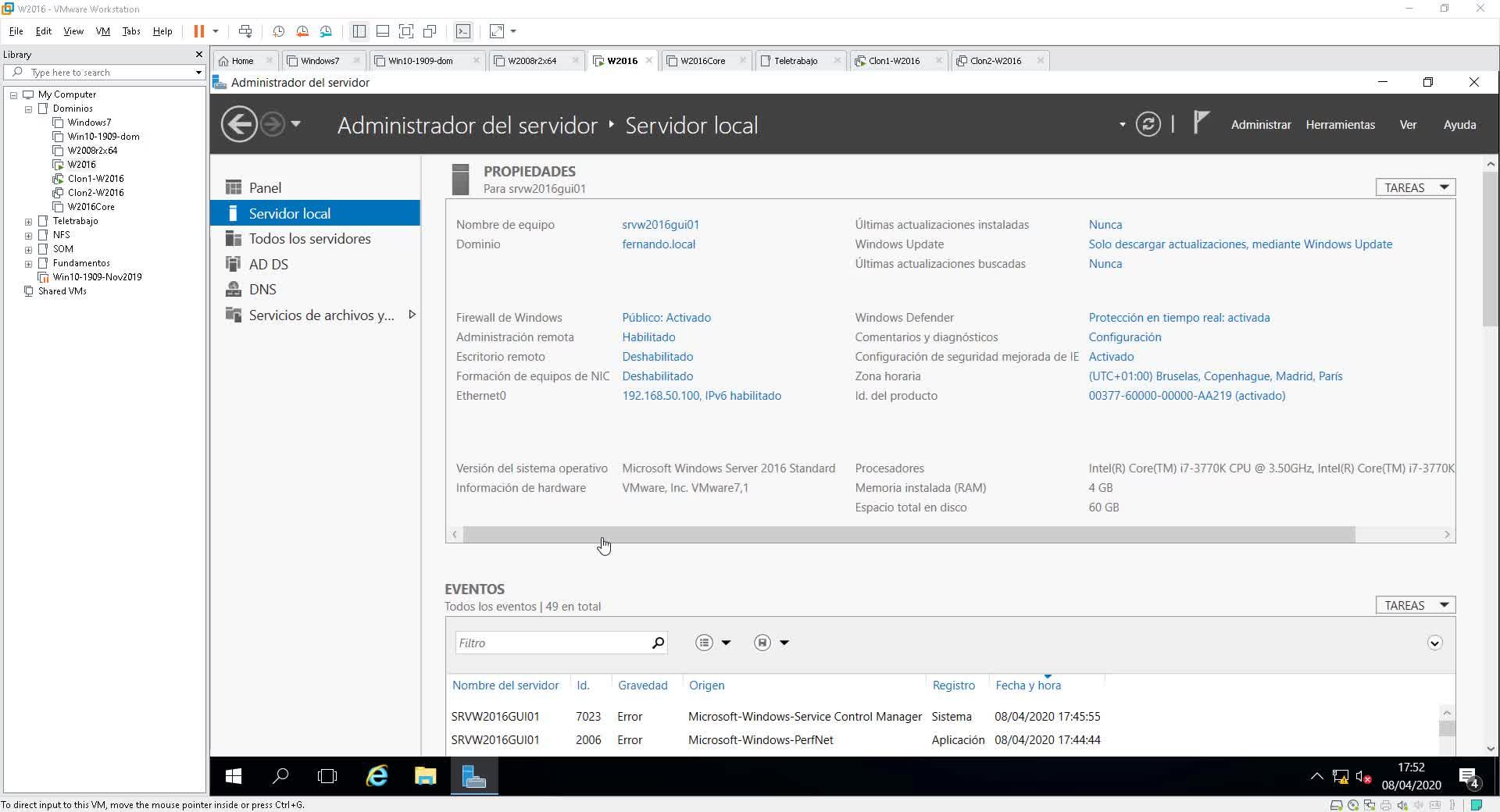Click the VMware pause VM icon

[199, 31]
